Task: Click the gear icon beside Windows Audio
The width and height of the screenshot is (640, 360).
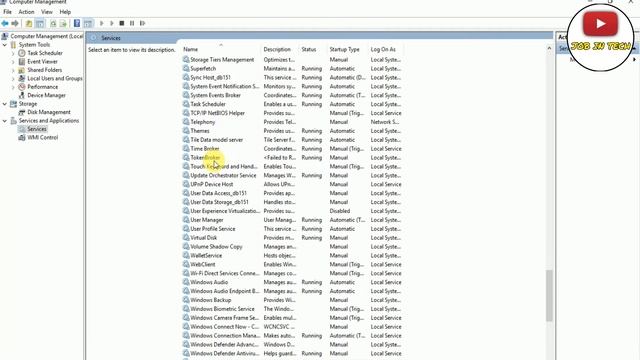Action: point(186,282)
